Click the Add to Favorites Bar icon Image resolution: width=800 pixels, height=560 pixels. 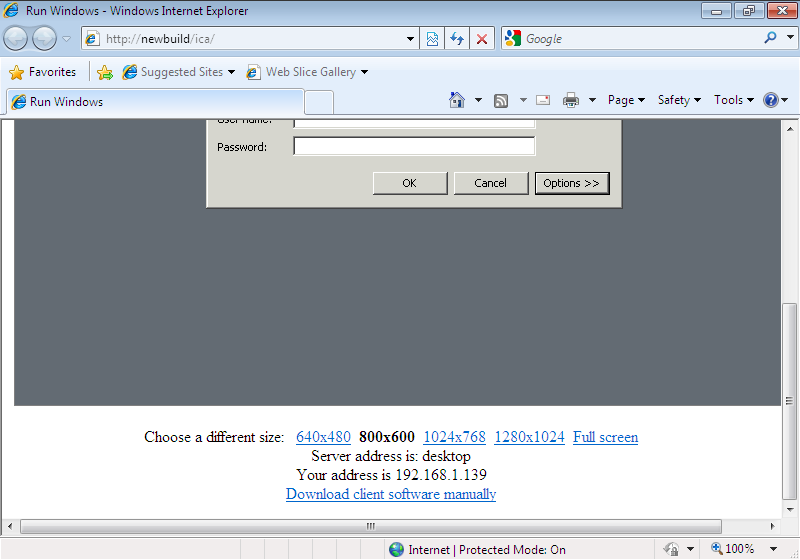pos(104,72)
